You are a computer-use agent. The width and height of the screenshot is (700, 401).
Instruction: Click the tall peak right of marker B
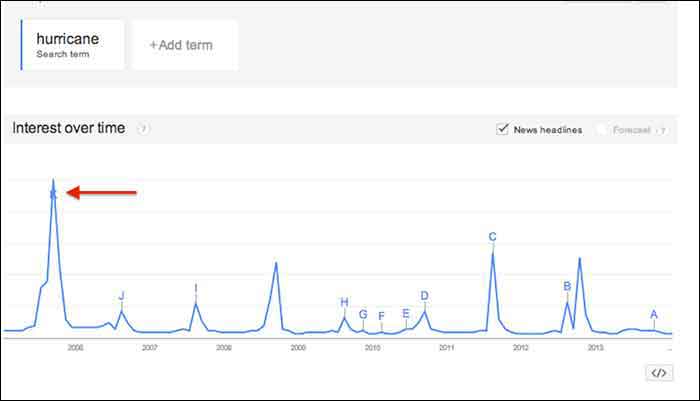tap(579, 260)
